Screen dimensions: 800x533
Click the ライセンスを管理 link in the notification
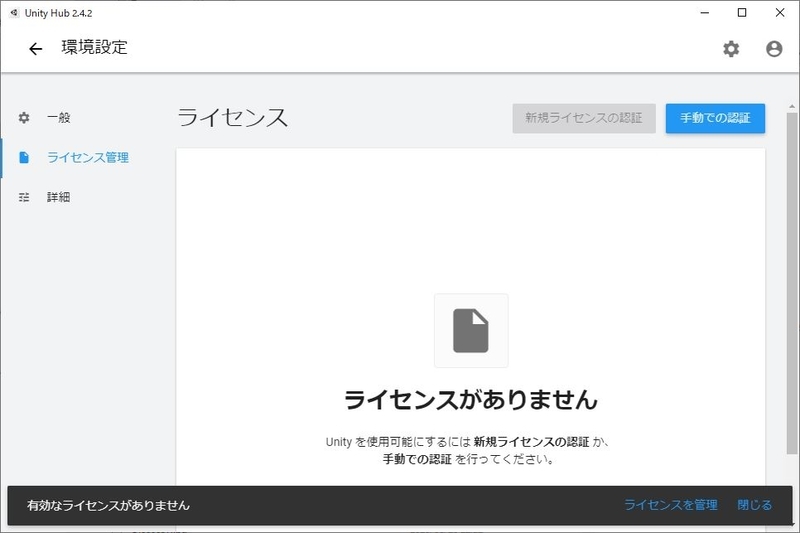point(670,505)
